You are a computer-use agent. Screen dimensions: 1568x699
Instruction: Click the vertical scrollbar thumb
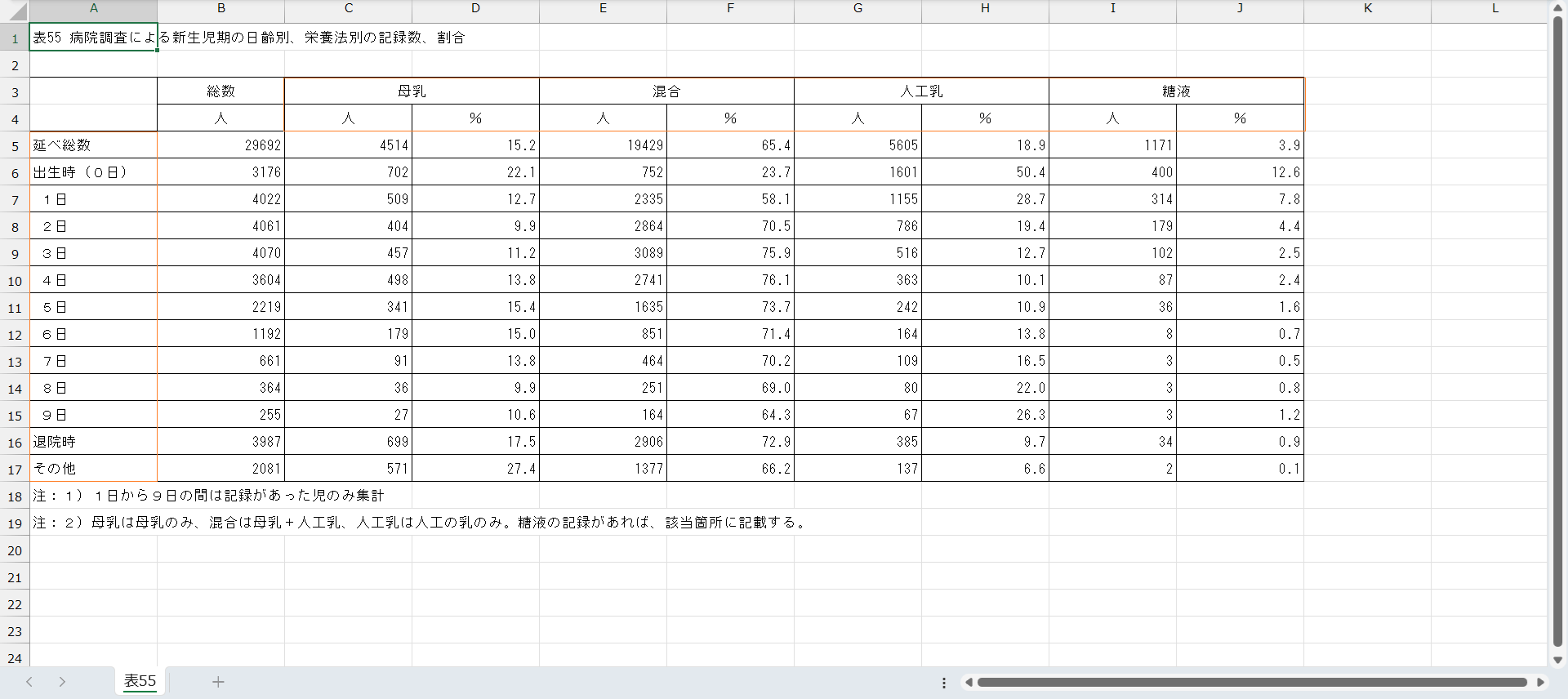[1557, 327]
